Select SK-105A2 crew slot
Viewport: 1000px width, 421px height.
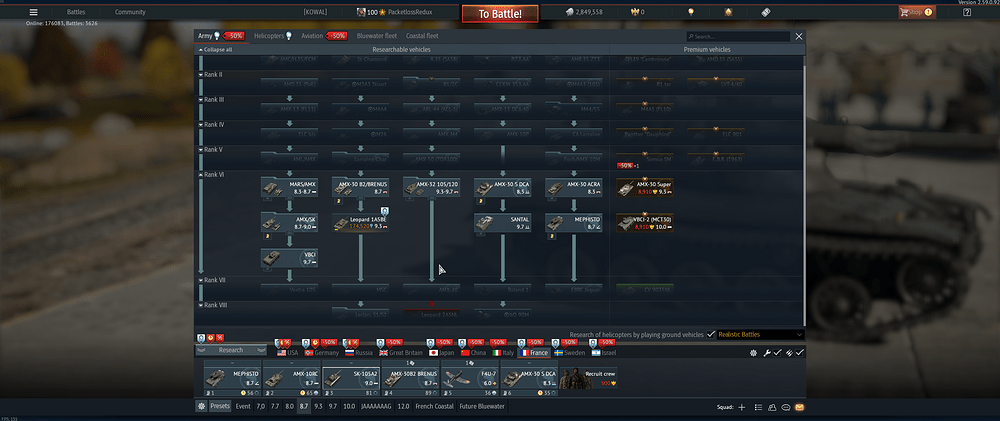[x=351, y=377]
